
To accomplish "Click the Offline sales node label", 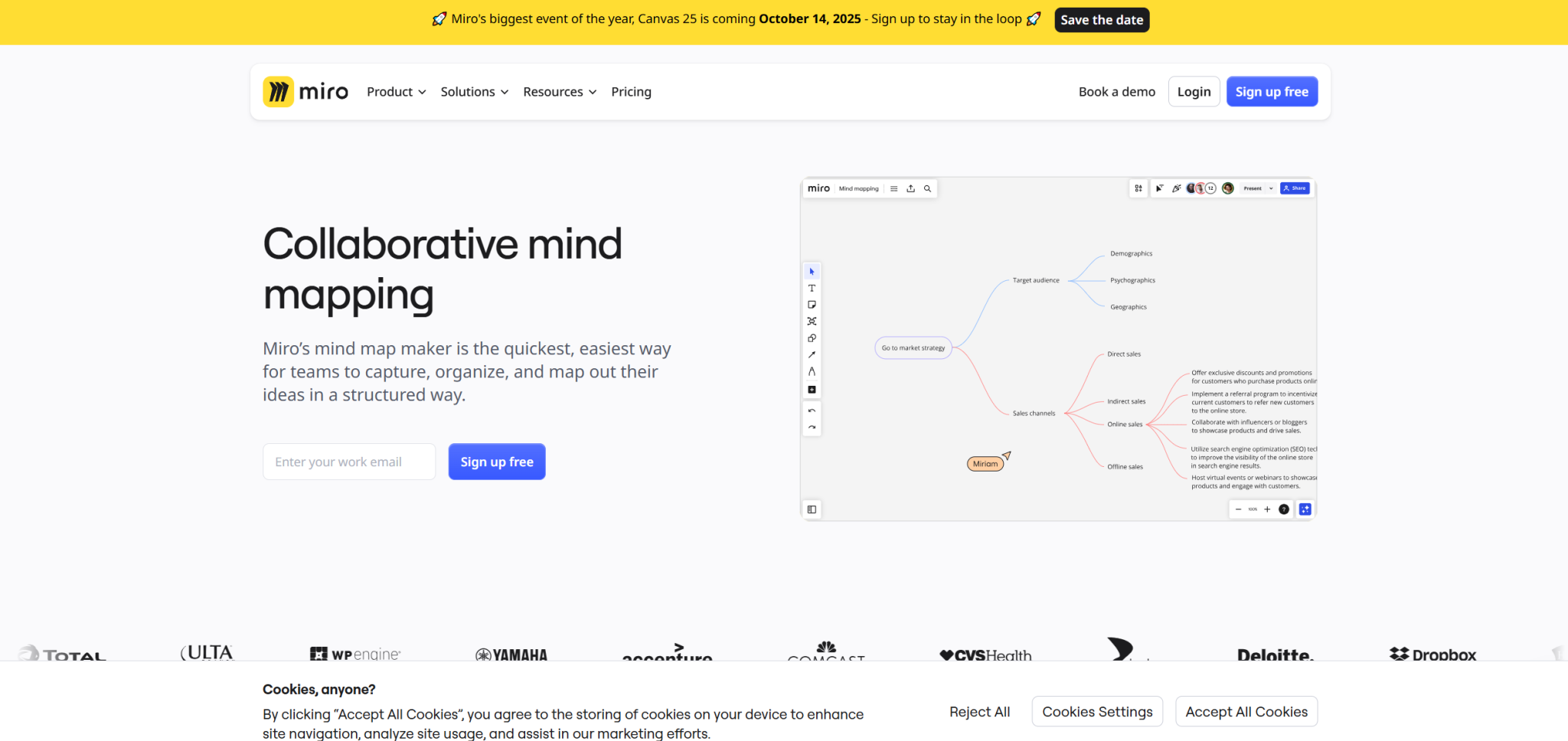I will point(1125,467).
